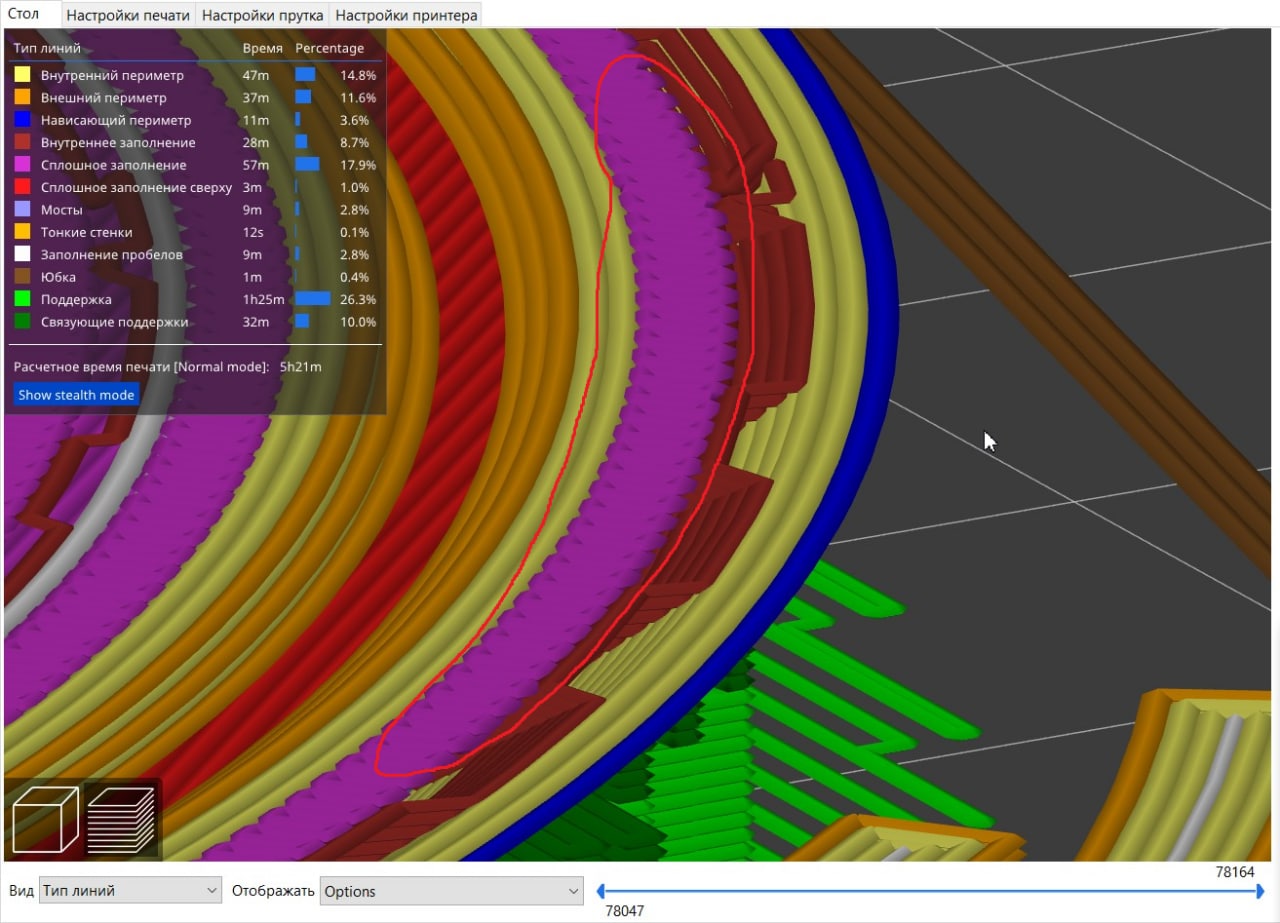Click the white Заполнение пробелов color swatch

click(22, 254)
